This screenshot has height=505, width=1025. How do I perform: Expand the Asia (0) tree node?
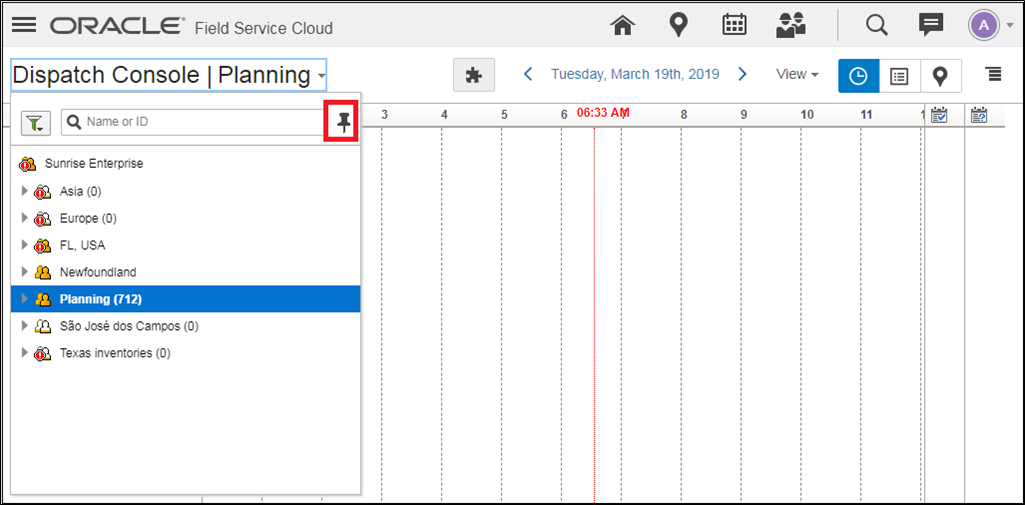pos(25,191)
